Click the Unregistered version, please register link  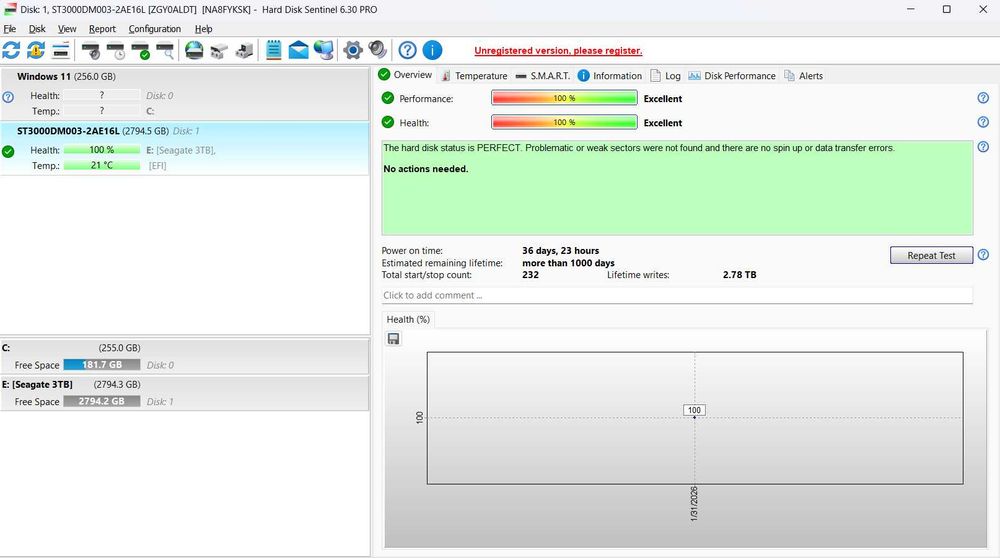pos(558,50)
